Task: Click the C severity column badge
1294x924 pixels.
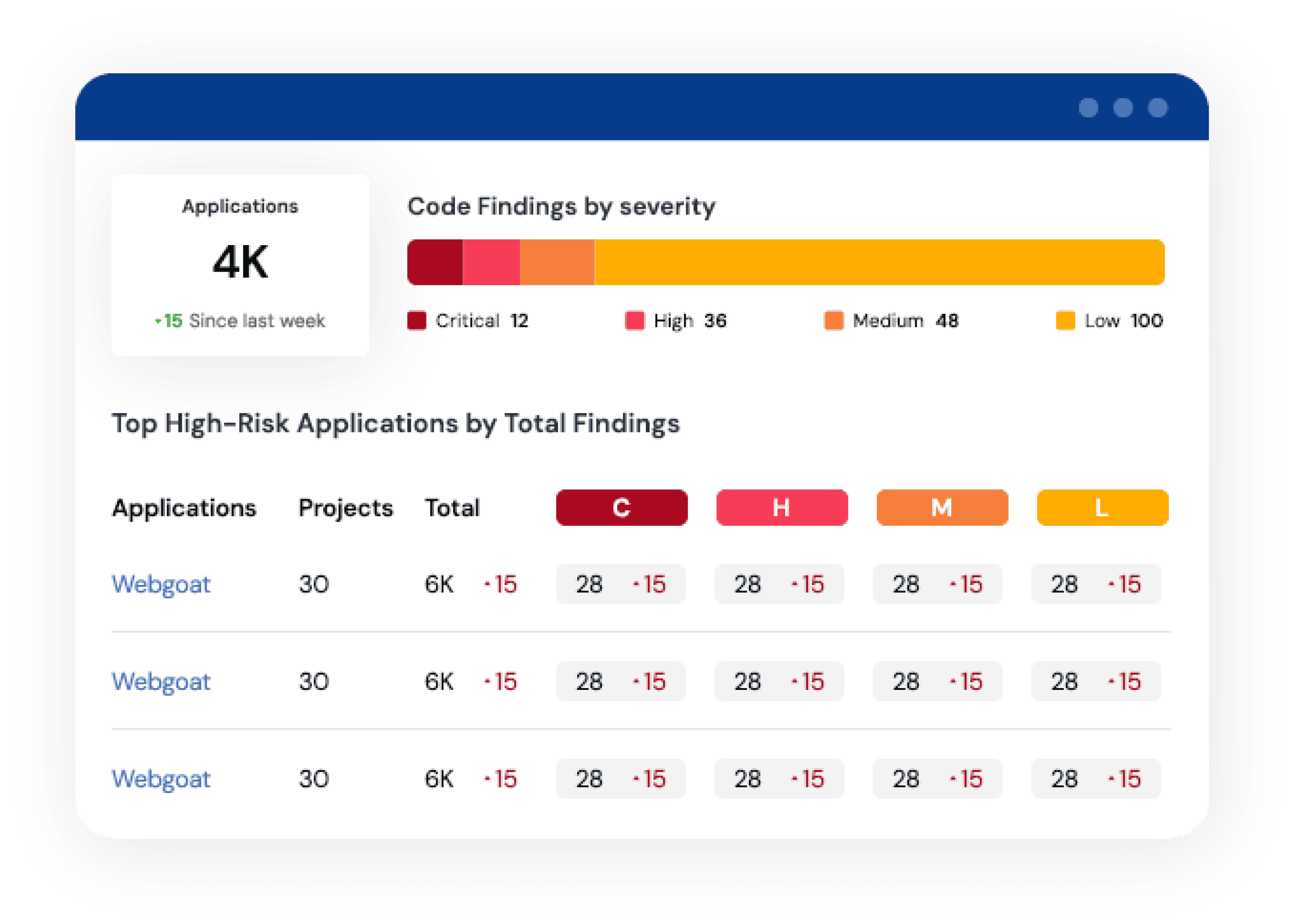Action: (621, 507)
